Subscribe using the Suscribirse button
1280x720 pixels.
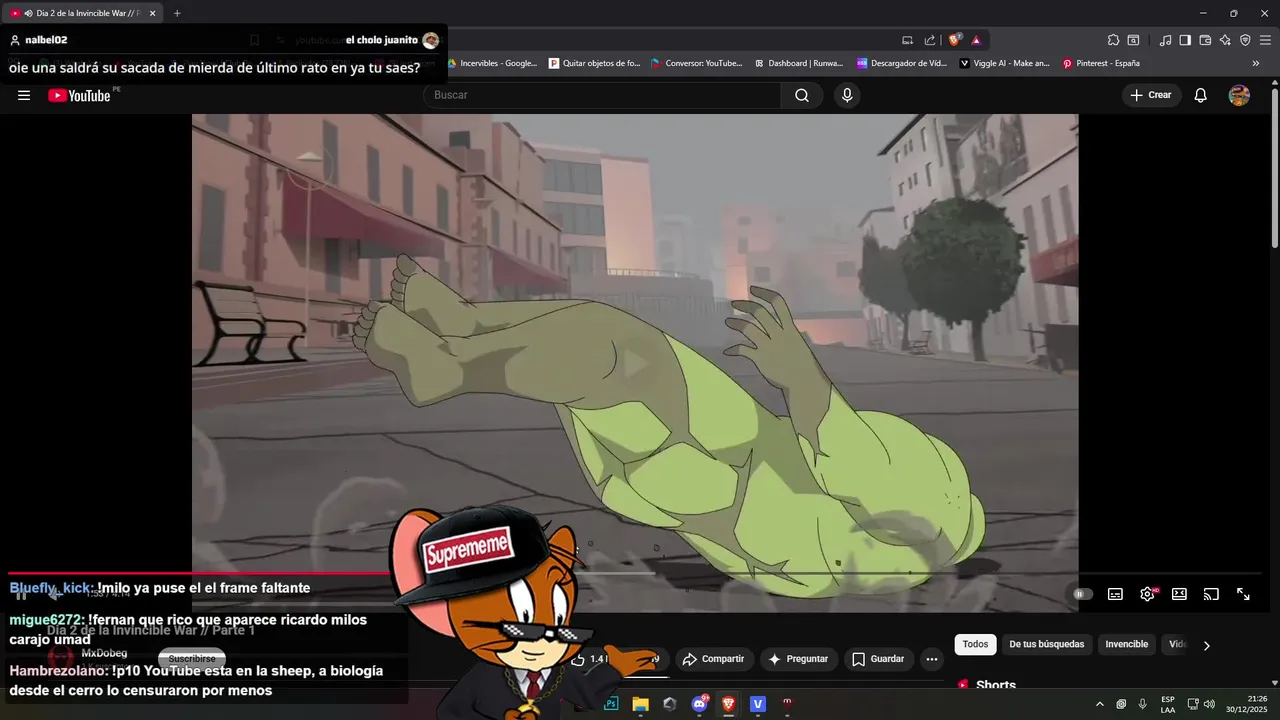(x=191, y=659)
